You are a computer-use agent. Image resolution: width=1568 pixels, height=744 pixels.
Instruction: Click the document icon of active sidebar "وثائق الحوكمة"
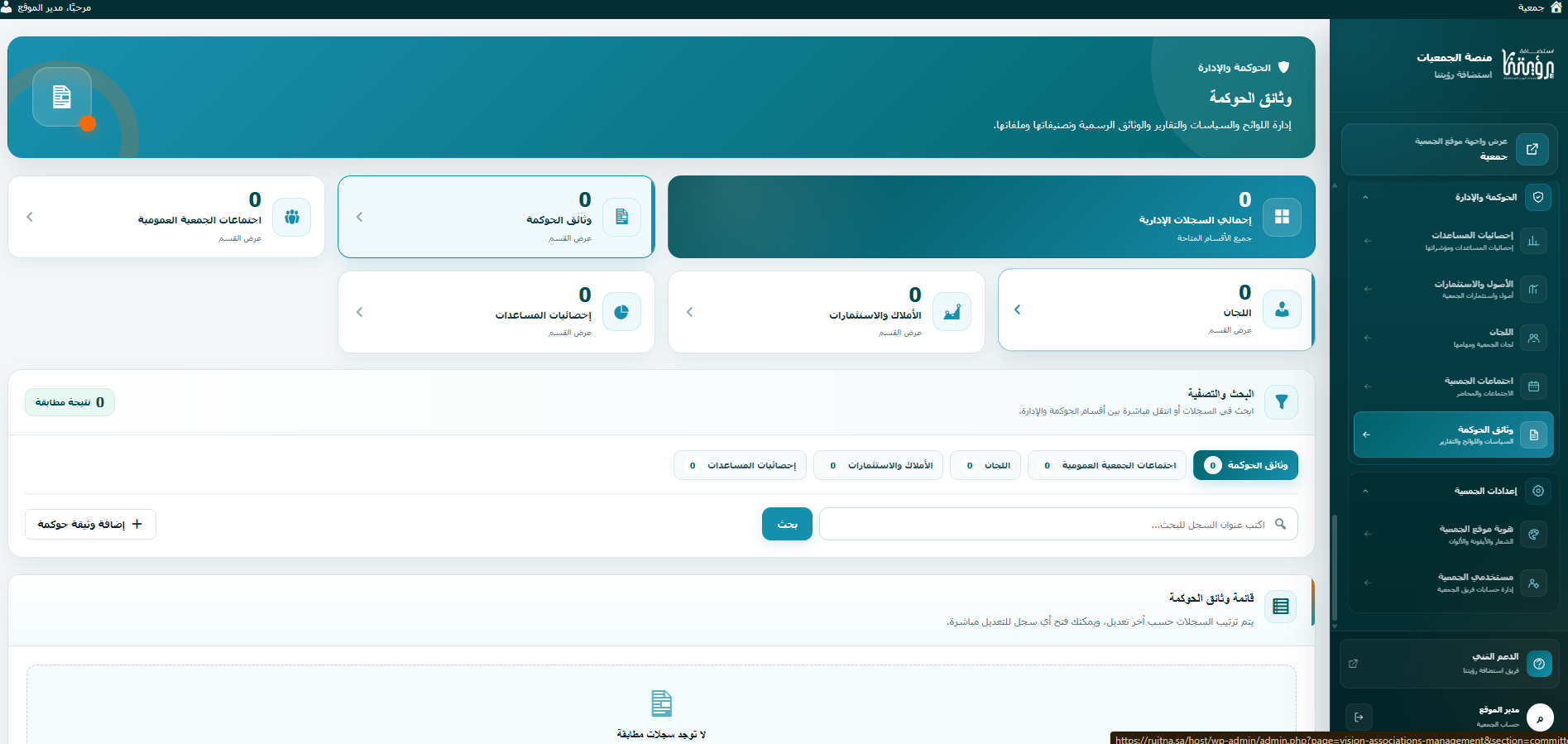tap(1533, 434)
